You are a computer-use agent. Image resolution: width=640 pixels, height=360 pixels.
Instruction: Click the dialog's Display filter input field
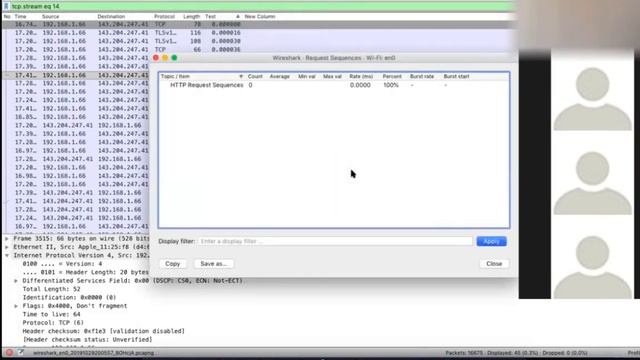pos(336,241)
